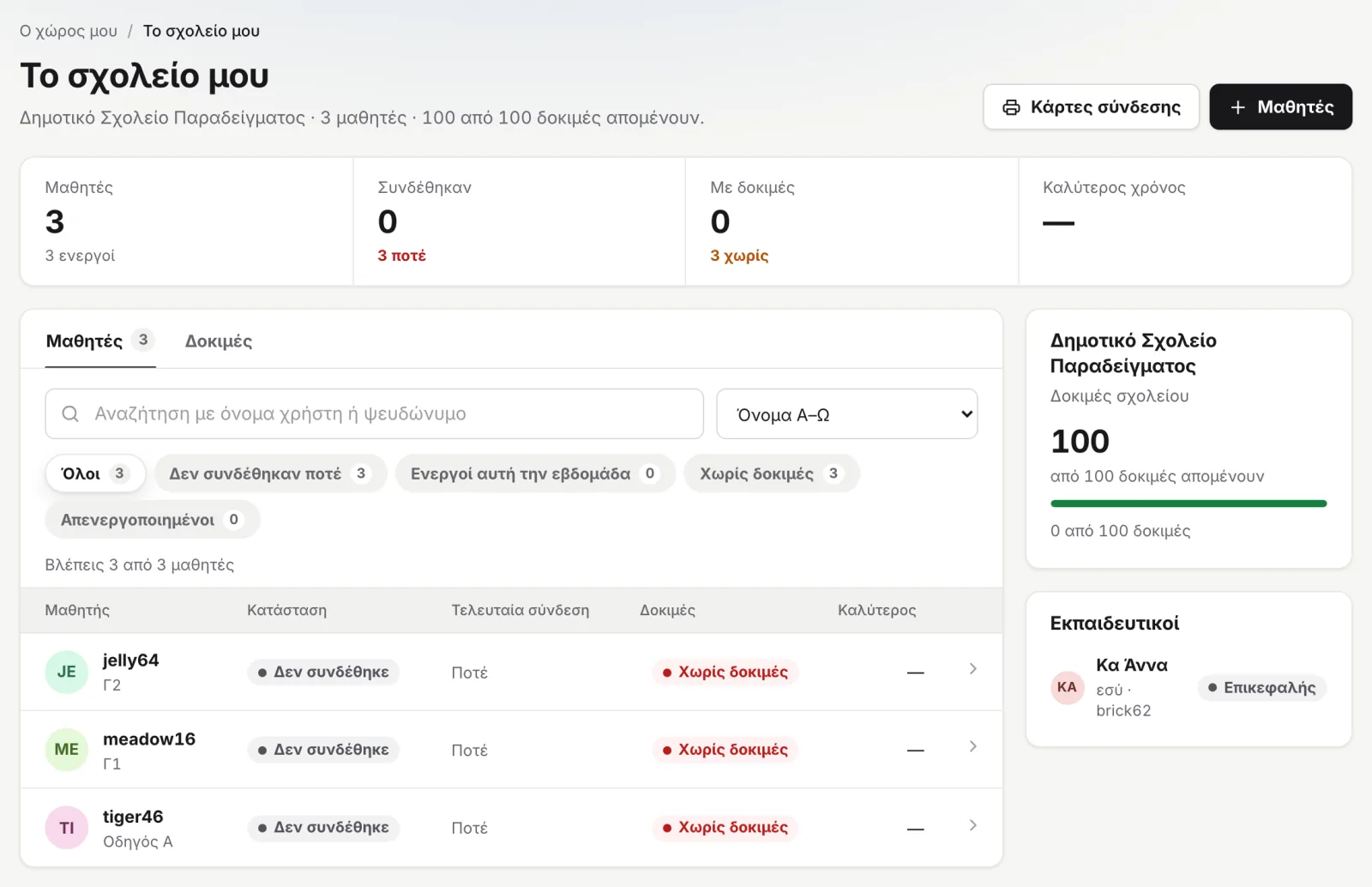Screen dimensions: 1372x887
Task: Filter by Δεν συνδέθηκαν ποτέ
Action: 270,474
